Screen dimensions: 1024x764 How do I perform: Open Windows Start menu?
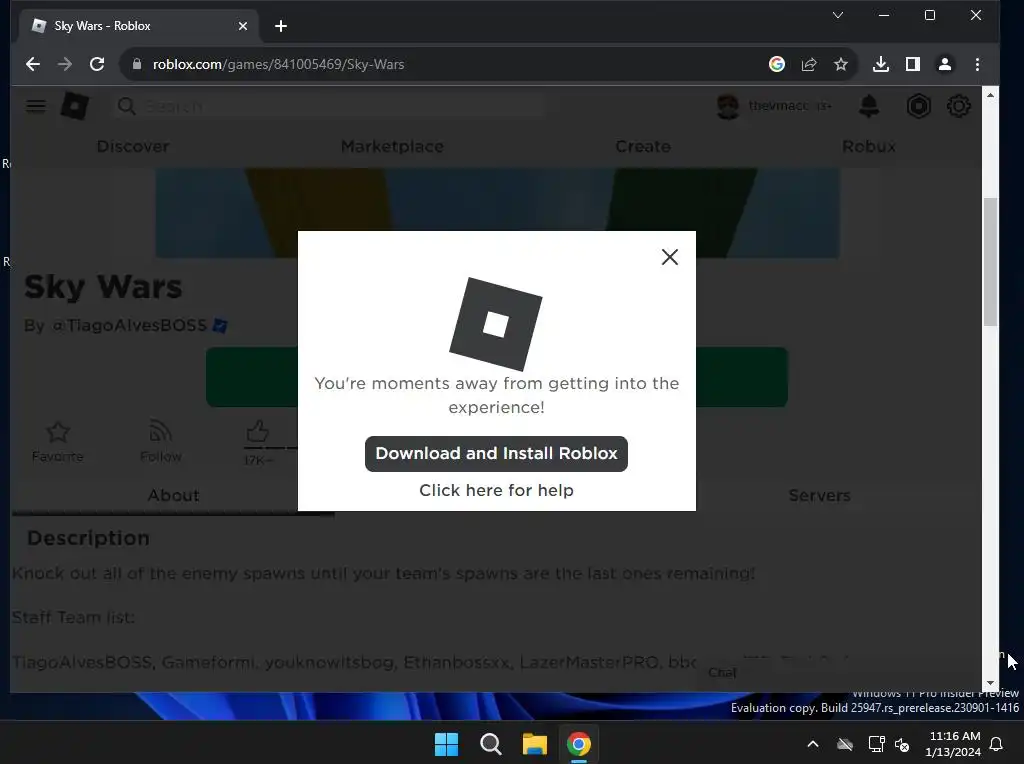pyautogui.click(x=447, y=744)
